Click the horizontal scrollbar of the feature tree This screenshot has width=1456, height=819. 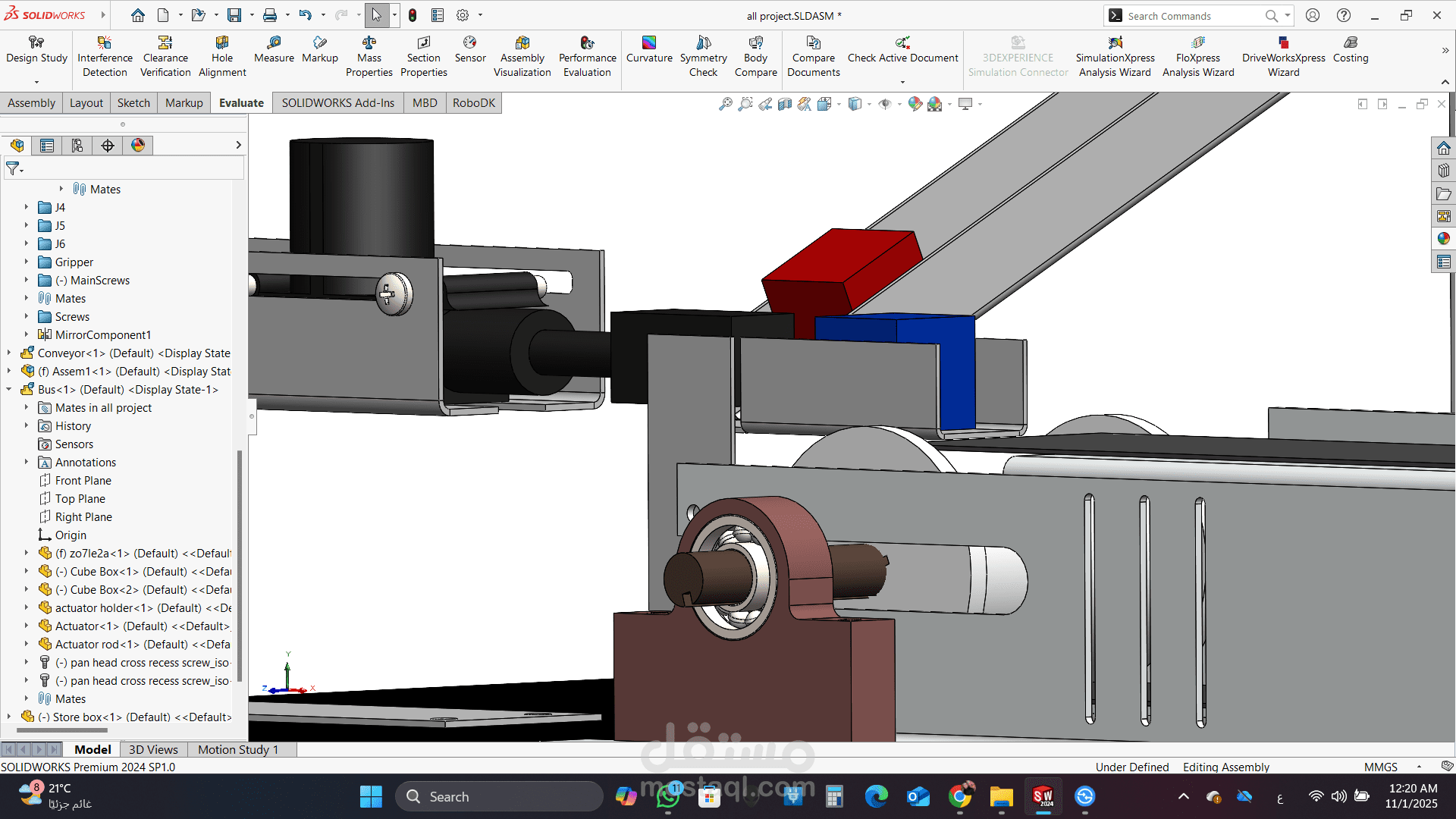(62, 730)
